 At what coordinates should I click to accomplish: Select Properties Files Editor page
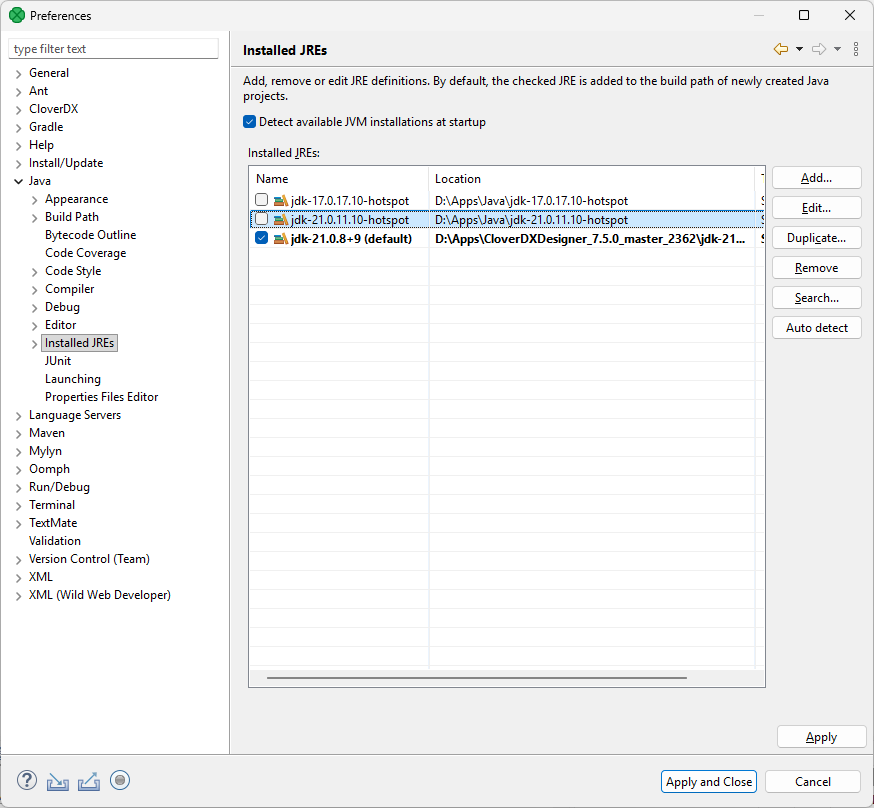(101, 397)
